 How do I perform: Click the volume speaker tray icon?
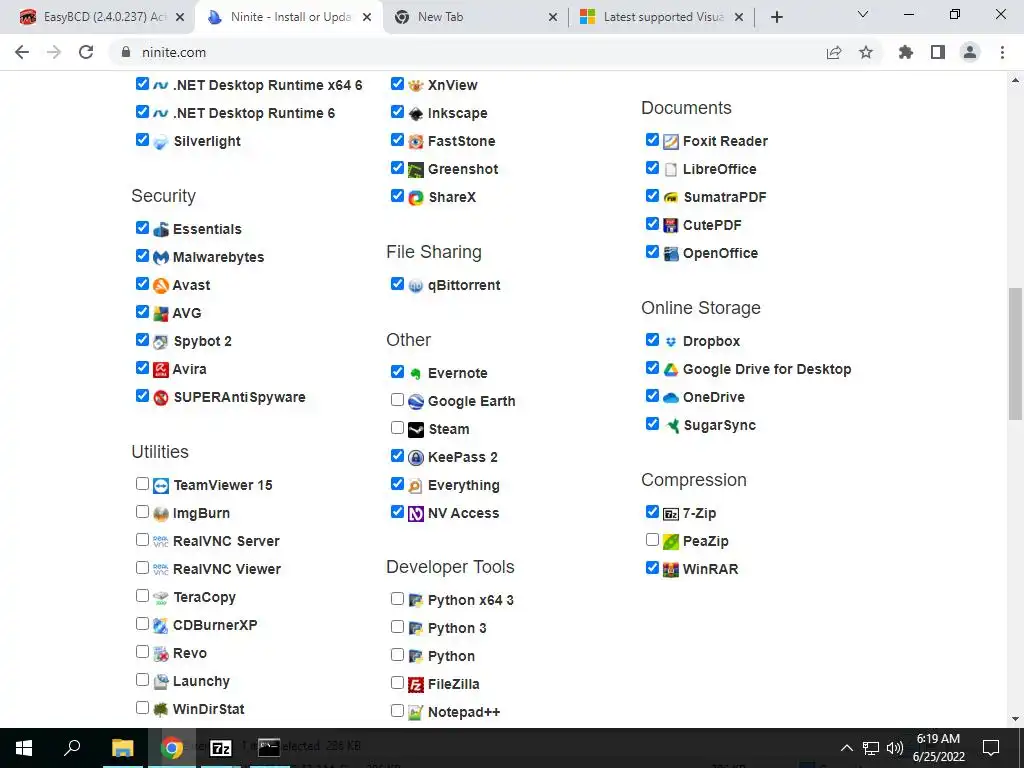pos(895,748)
